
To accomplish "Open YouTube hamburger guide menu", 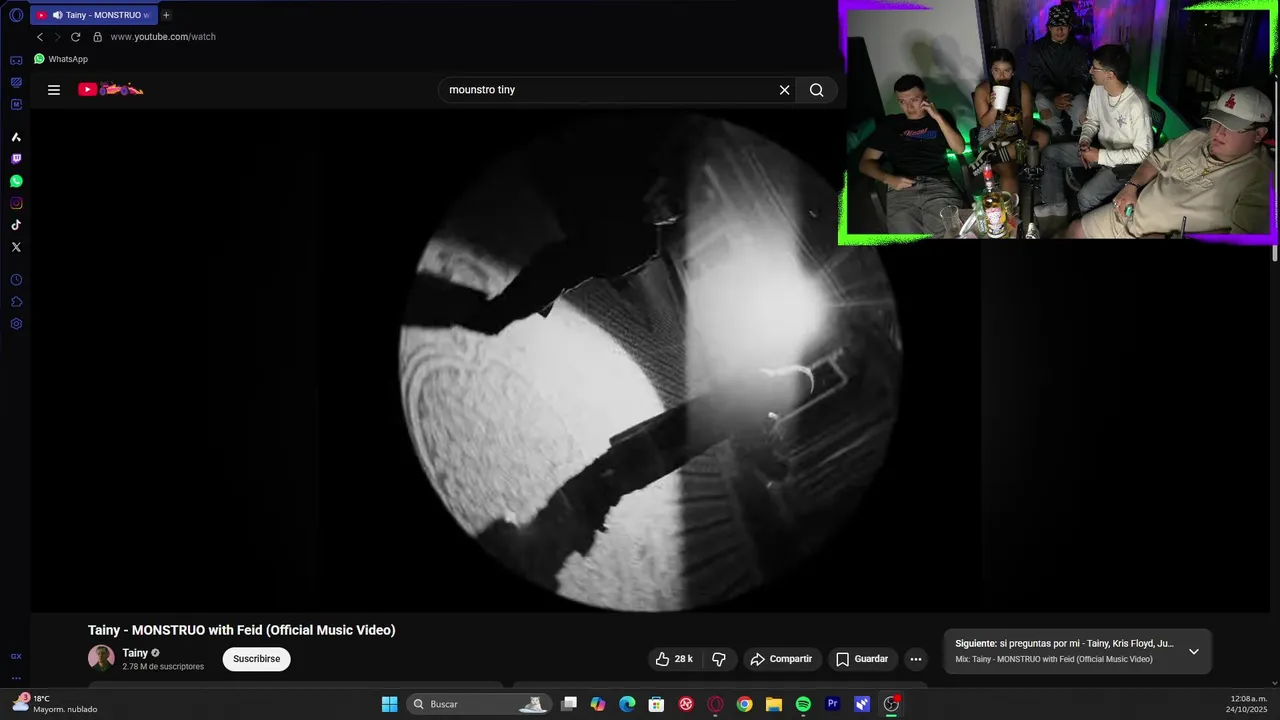I will [x=54, y=90].
